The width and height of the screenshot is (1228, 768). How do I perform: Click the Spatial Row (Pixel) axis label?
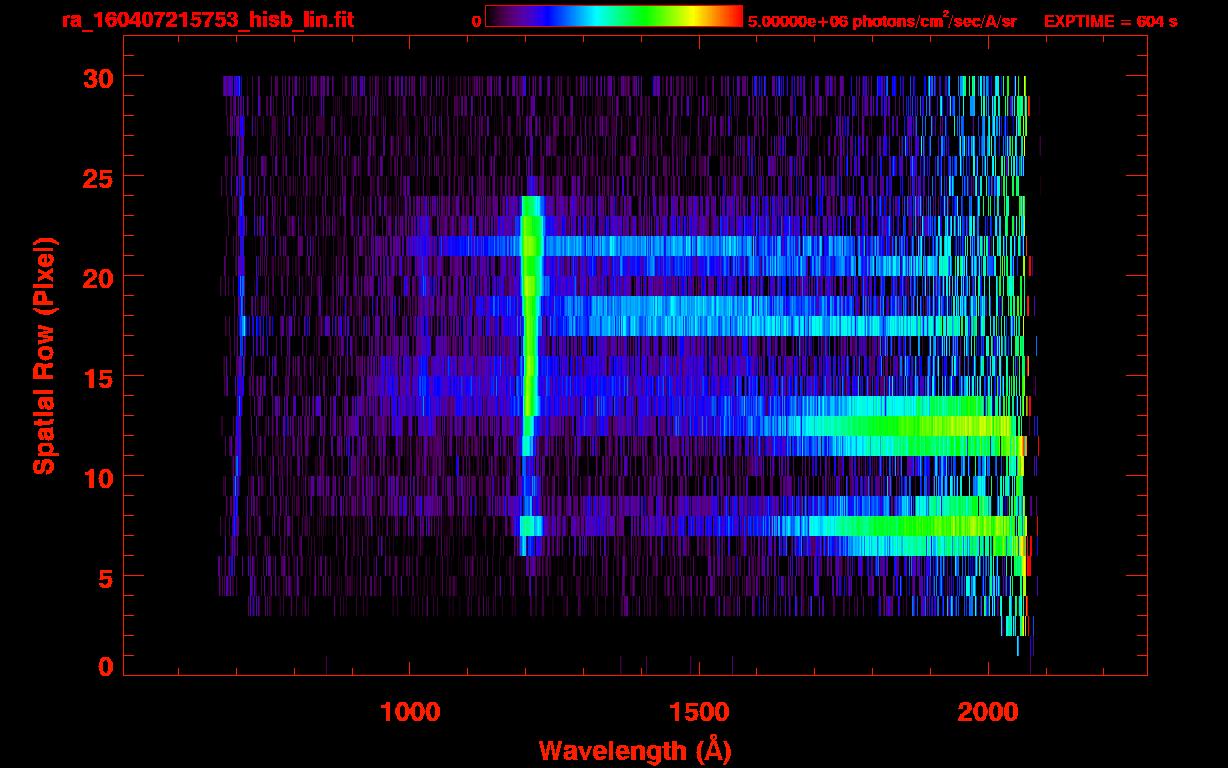(x=44, y=355)
